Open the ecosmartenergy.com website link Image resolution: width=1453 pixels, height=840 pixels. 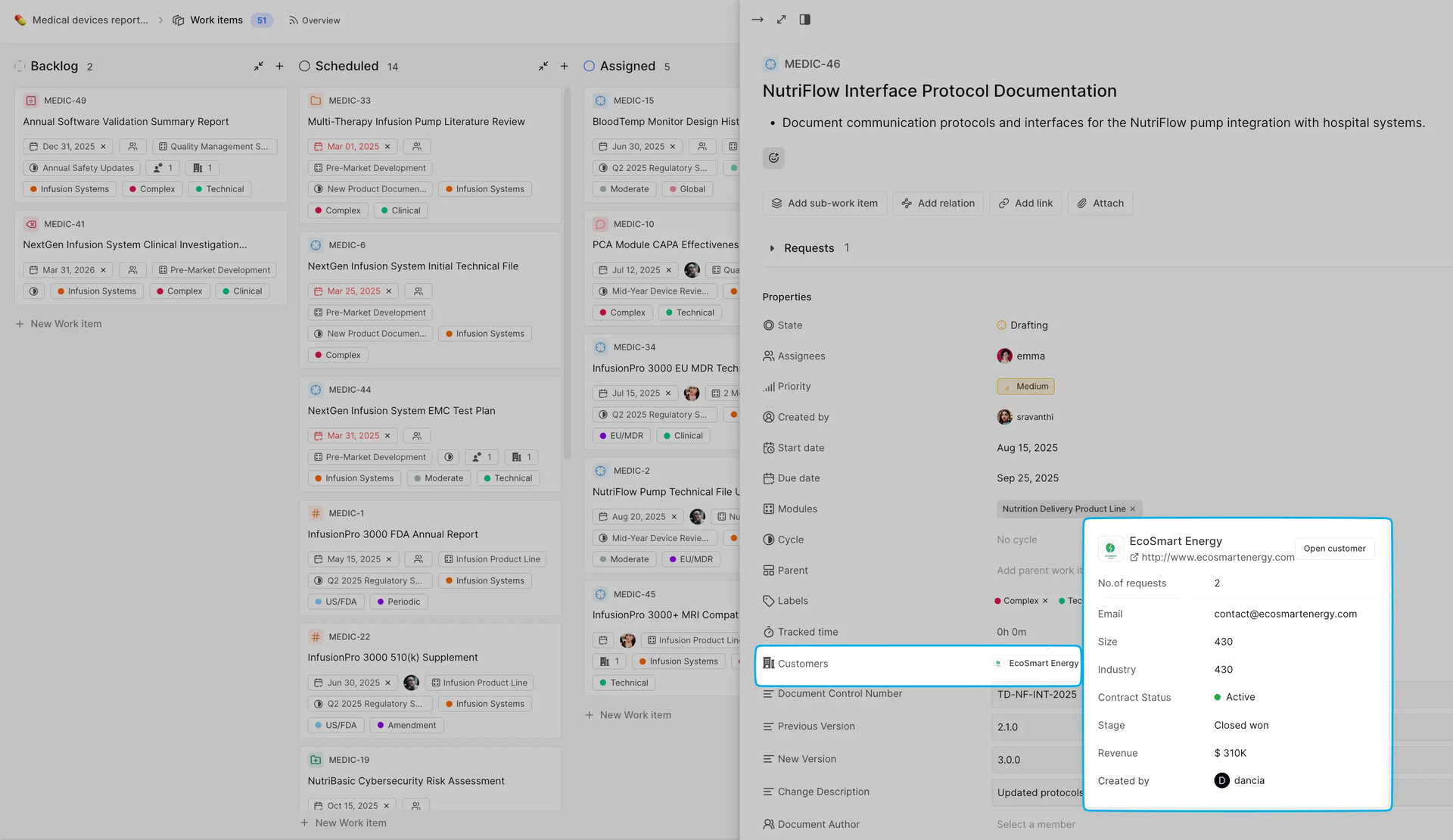pyautogui.click(x=1212, y=558)
